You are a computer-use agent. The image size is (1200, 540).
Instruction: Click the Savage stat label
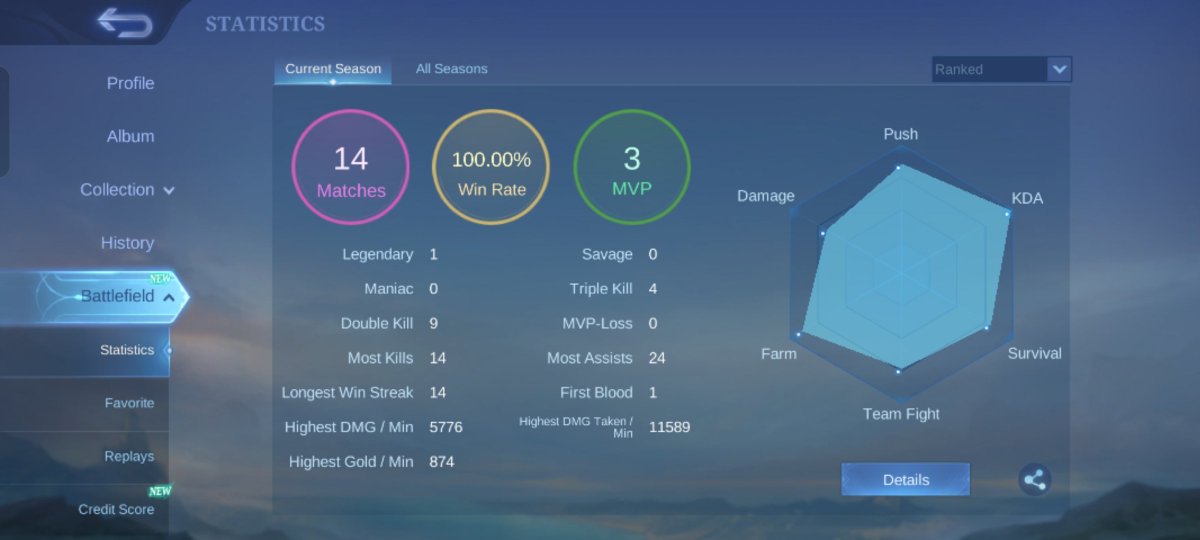tap(608, 254)
